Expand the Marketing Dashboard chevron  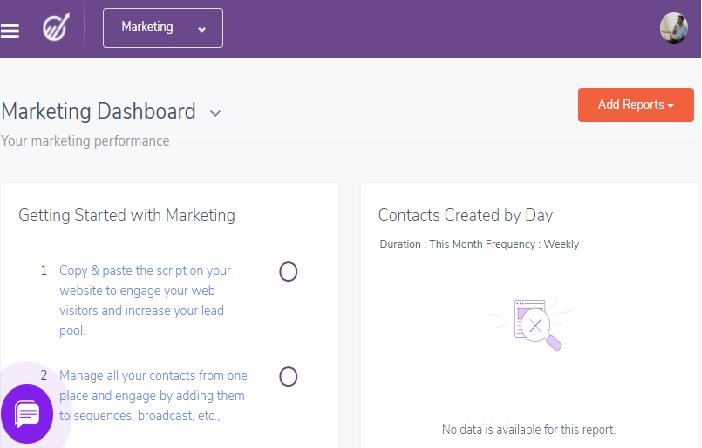(215, 112)
